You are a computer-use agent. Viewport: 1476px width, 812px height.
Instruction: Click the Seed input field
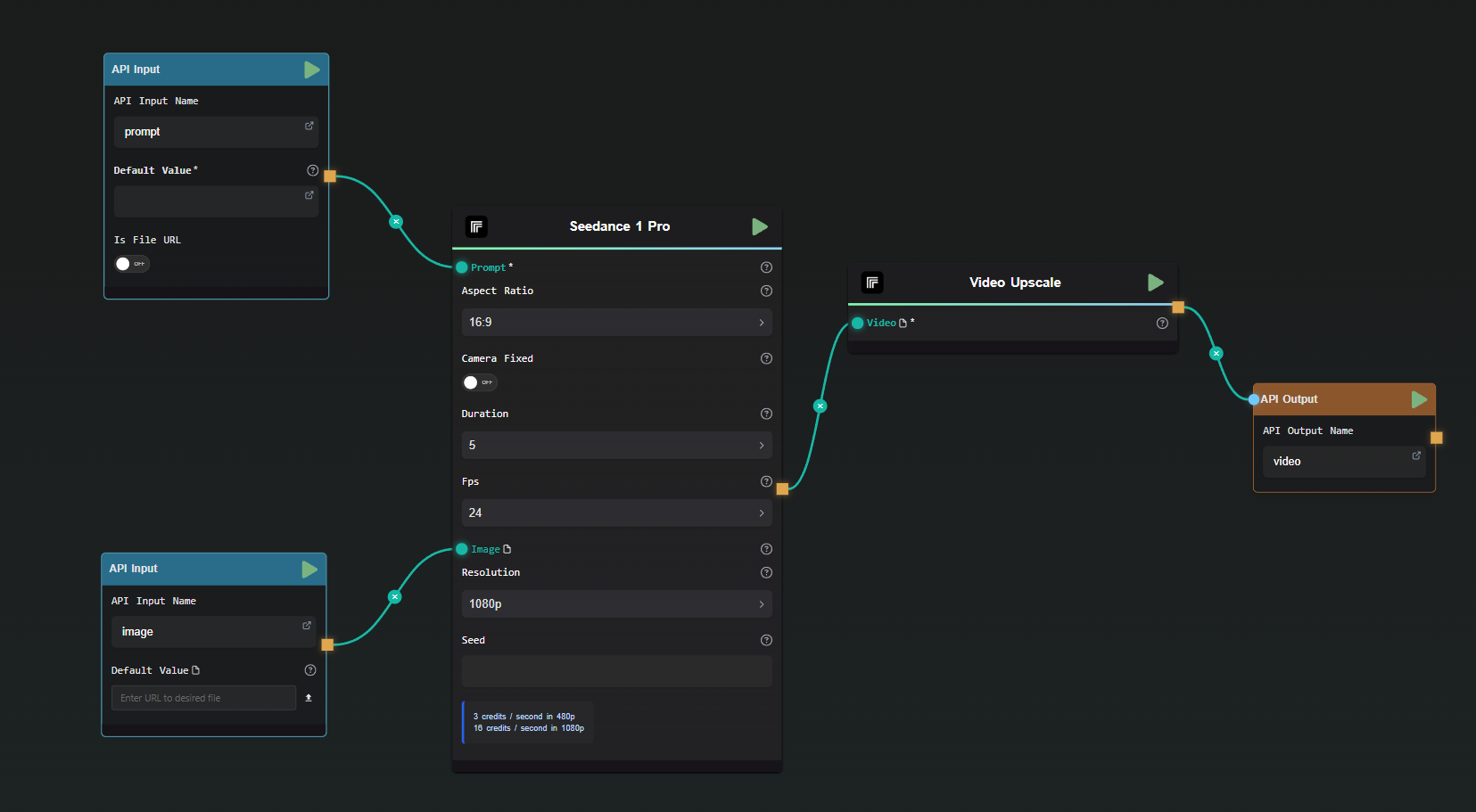[616, 670]
